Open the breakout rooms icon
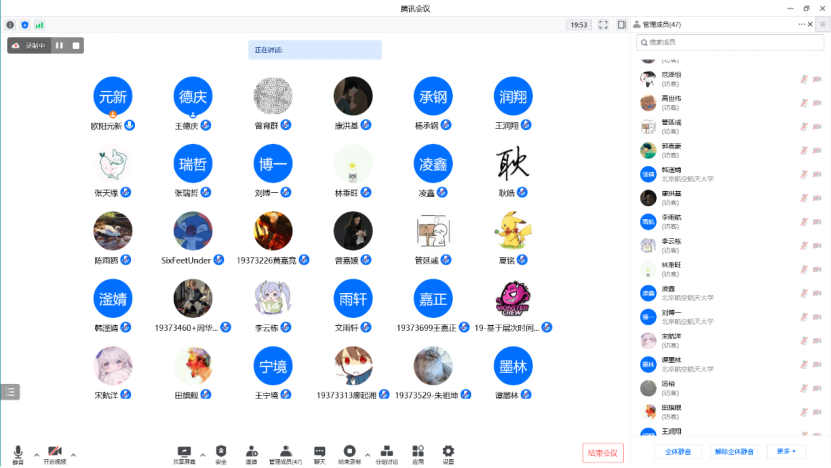The image size is (831, 468). [x=386, y=453]
